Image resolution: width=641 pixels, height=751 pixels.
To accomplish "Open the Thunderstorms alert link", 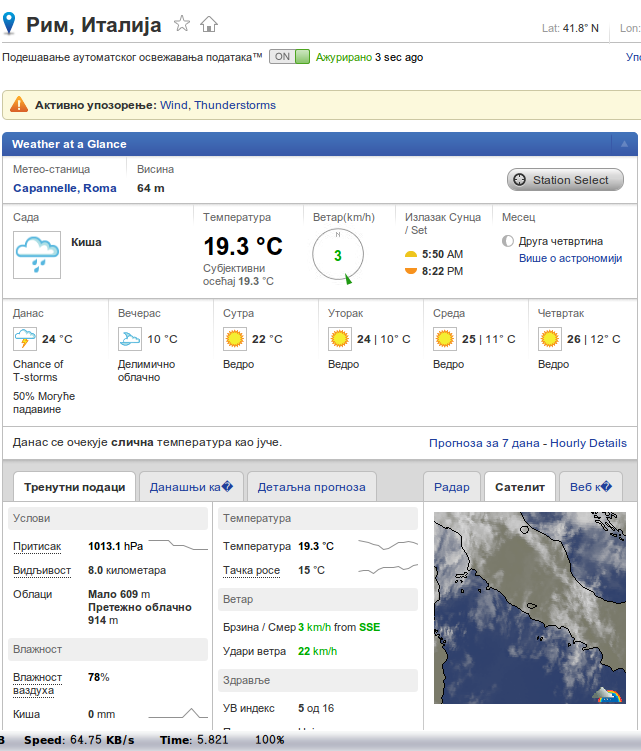I will click(x=235, y=105).
